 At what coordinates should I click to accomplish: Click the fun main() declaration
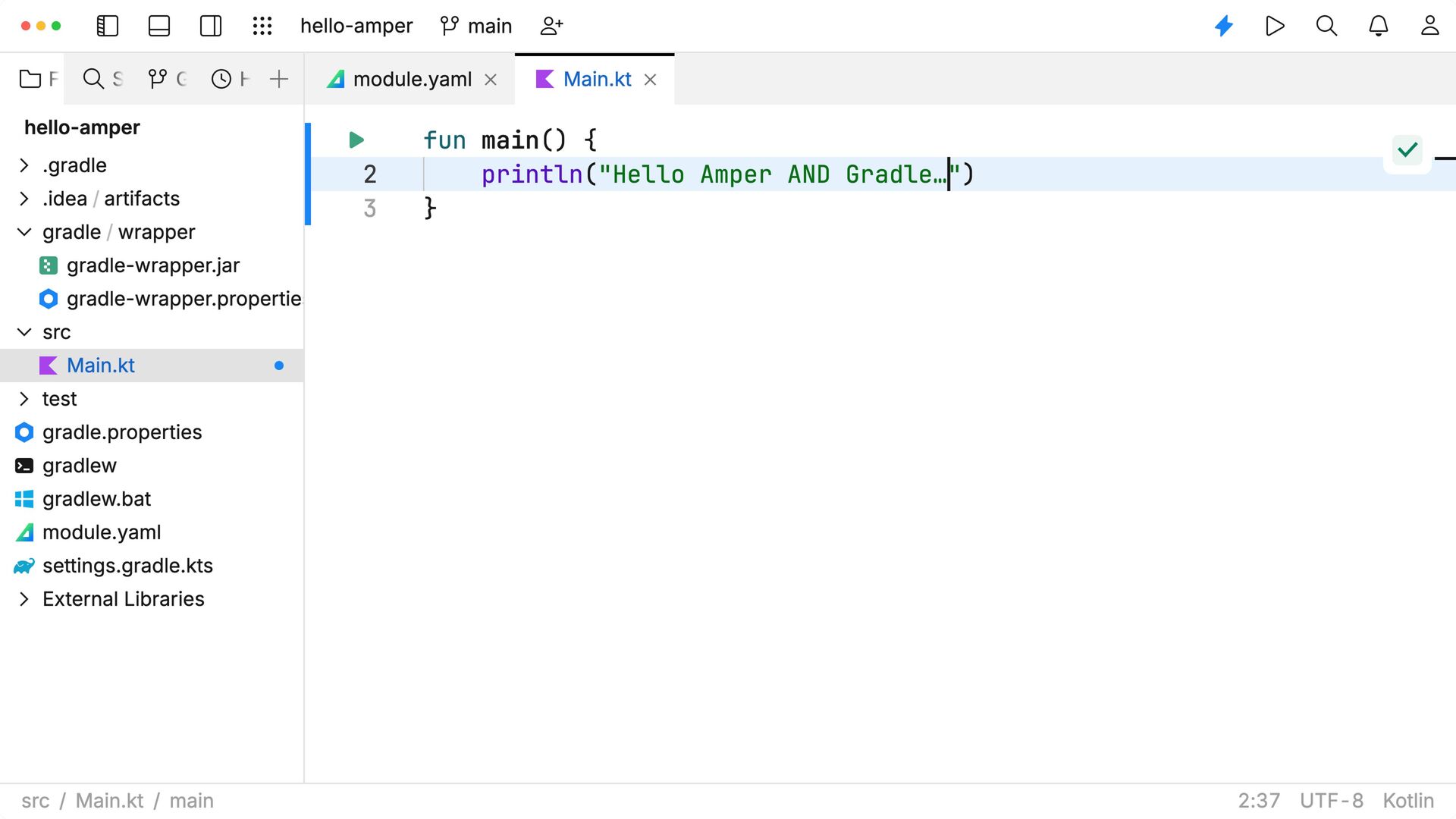510,140
